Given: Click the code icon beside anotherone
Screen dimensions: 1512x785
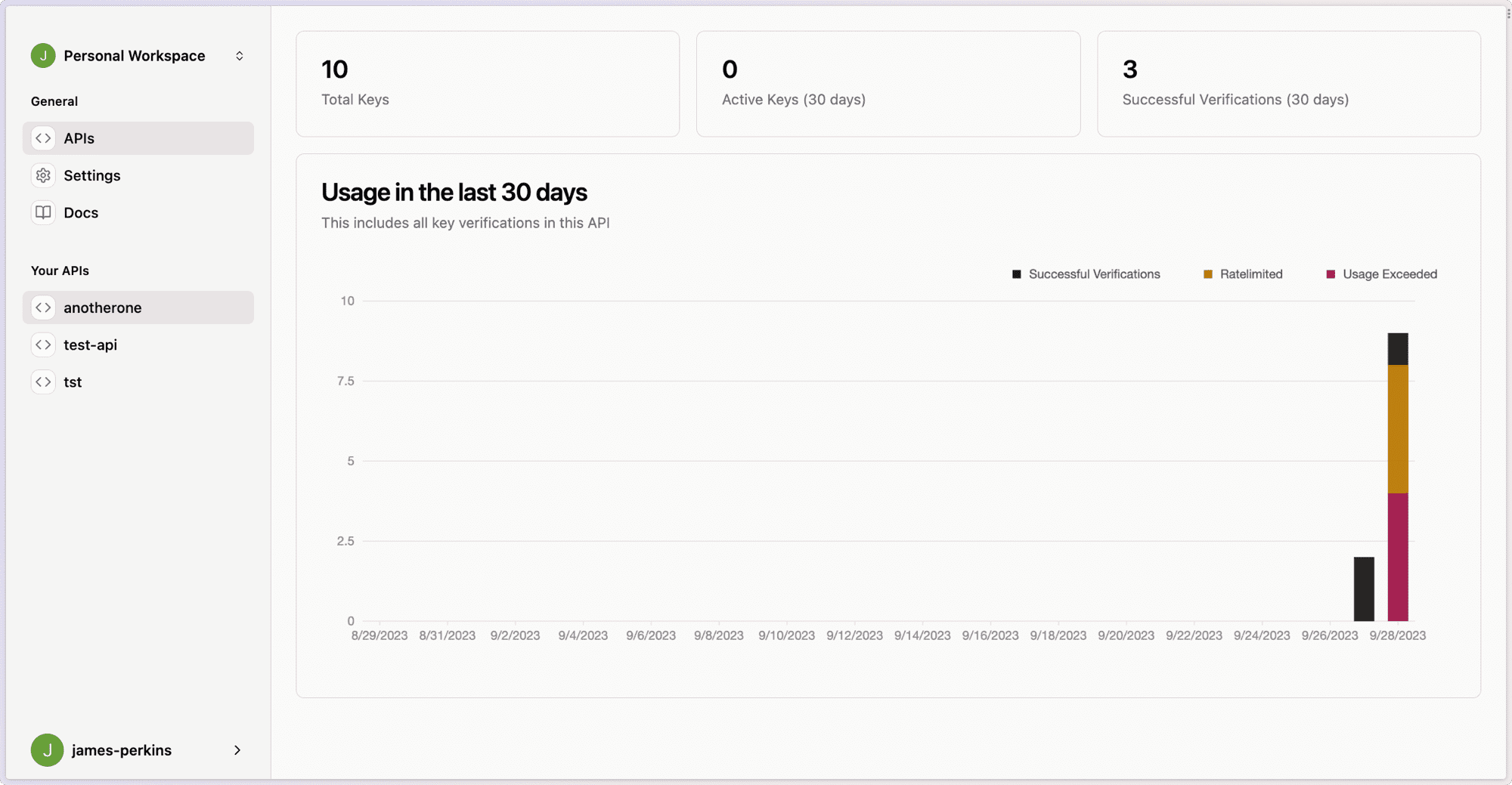Looking at the screenshot, I should click(x=43, y=308).
